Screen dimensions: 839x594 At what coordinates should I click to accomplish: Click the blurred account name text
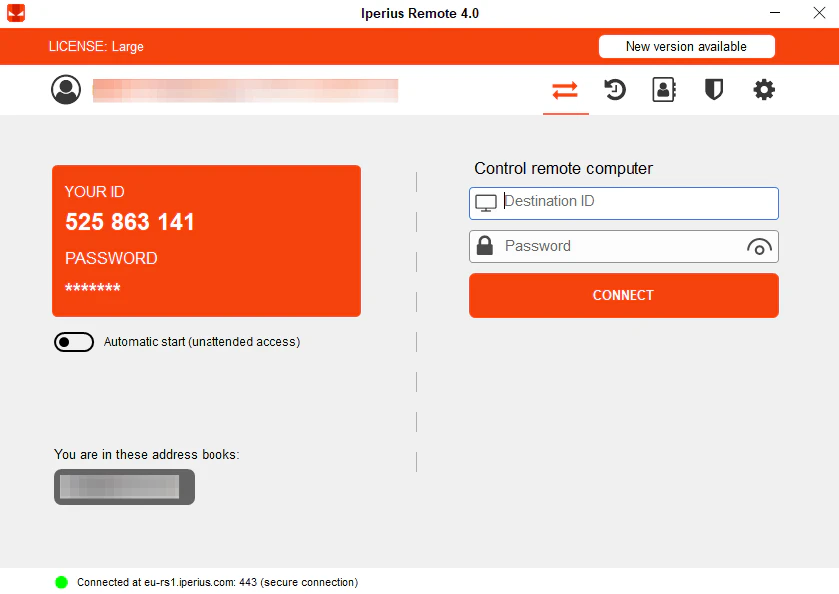(245, 90)
